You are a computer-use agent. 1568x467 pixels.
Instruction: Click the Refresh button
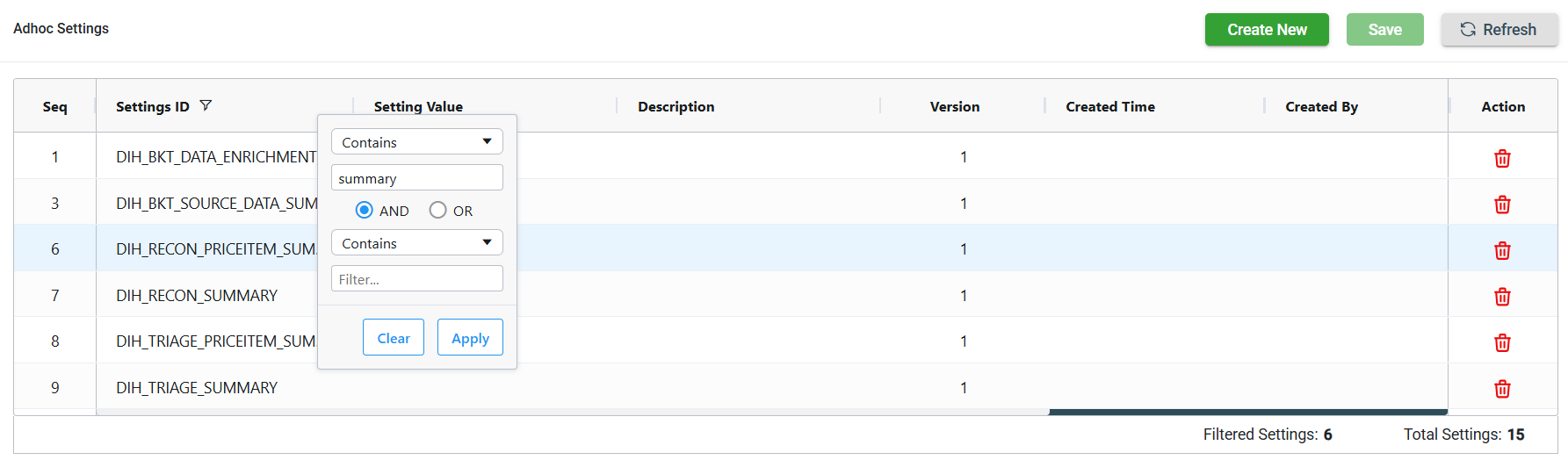[1499, 30]
